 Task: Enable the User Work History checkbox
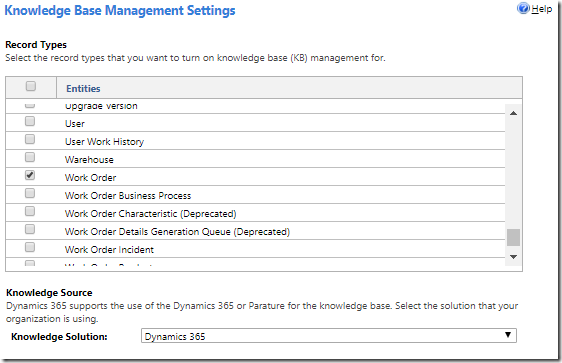tap(30, 139)
